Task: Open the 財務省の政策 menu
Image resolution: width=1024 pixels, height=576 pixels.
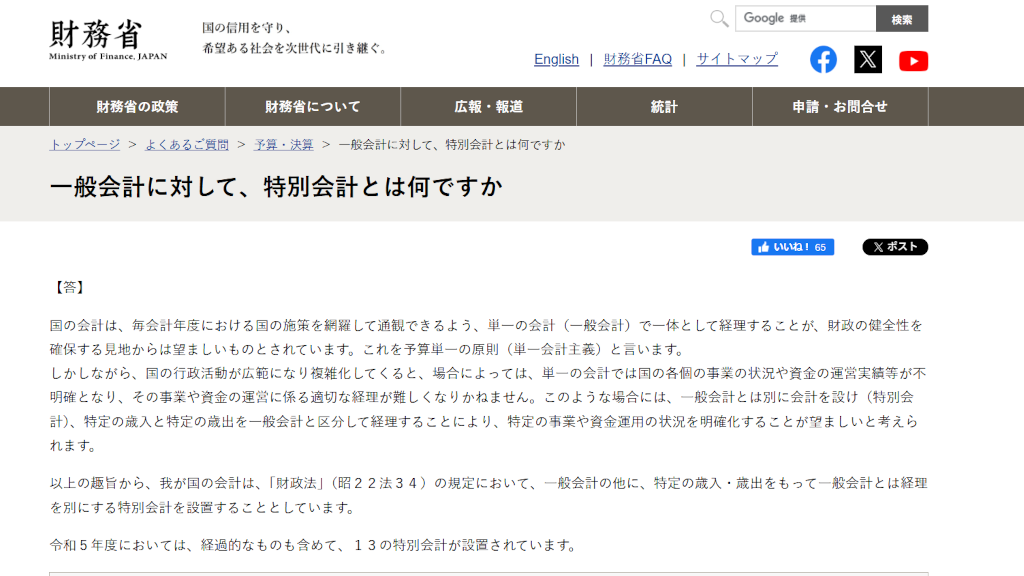Action: click(137, 107)
